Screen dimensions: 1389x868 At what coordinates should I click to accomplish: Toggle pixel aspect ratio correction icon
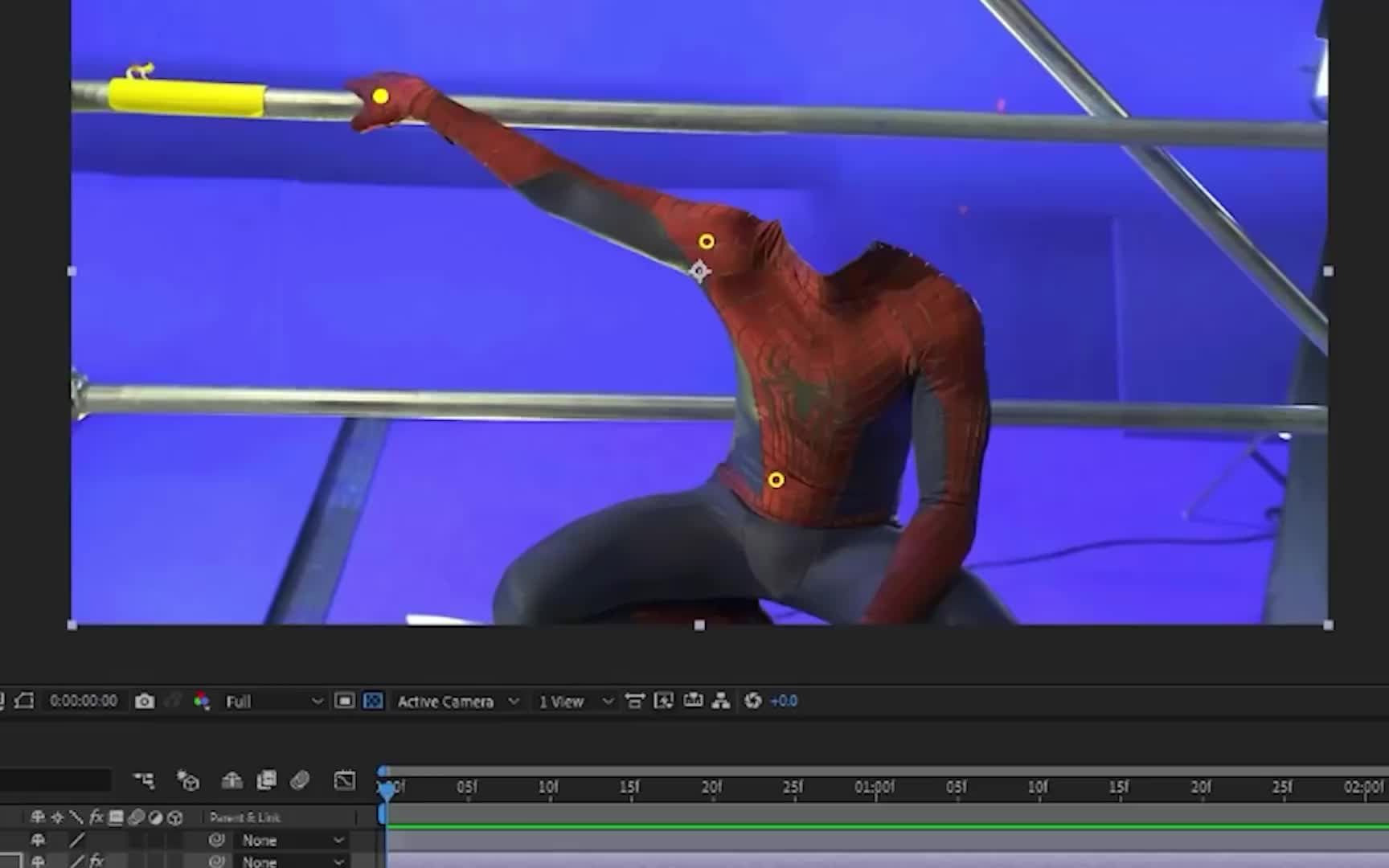(635, 701)
